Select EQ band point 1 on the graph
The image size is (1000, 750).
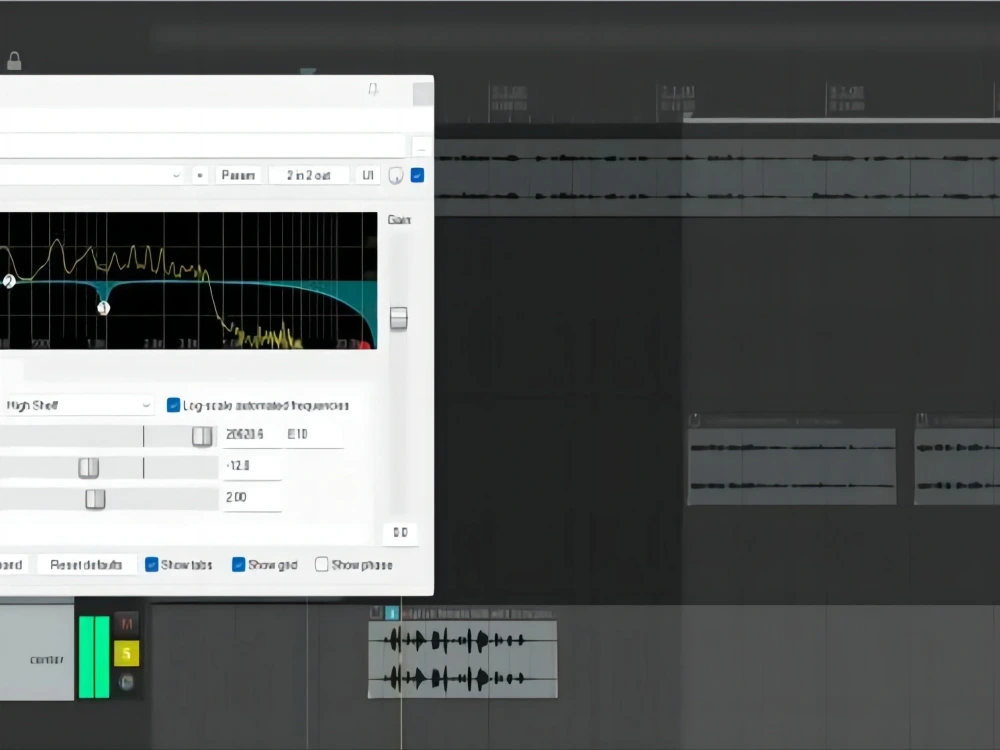pyautogui.click(x=104, y=309)
